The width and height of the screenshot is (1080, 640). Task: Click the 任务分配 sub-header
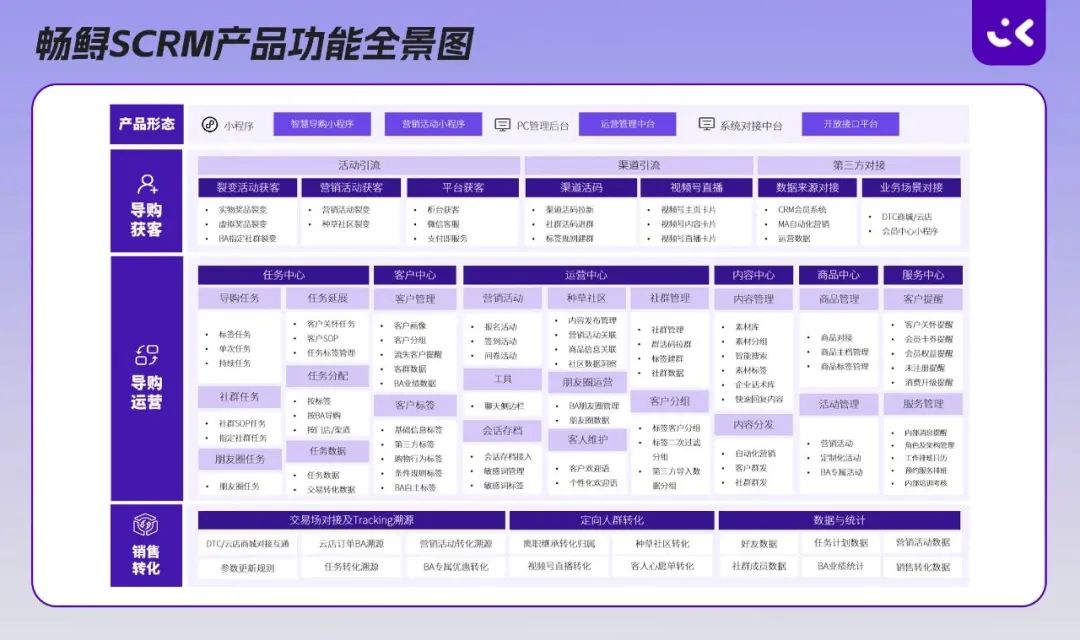[328, 376]
